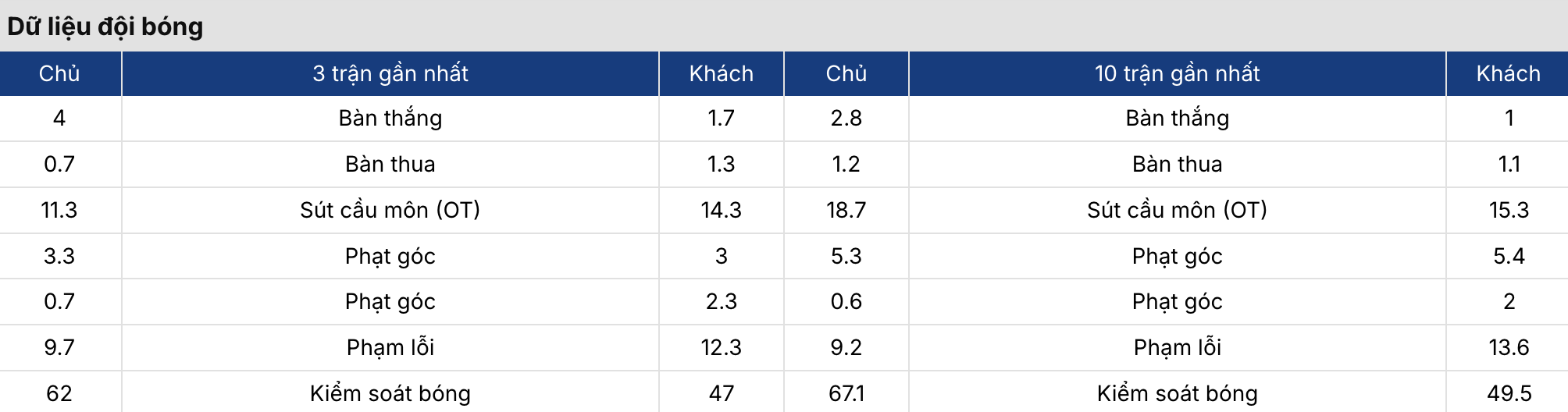Select "Sút cầu môn (OT)" under 3 trận gần nhất
This screenshot has height=412, width=1568.
pyautogui.click(x=390, y=210)
